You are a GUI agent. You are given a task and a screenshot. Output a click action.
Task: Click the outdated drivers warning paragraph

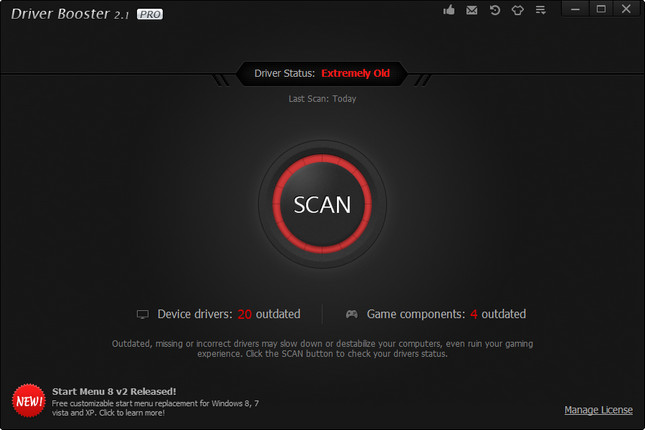click(322, 349)
